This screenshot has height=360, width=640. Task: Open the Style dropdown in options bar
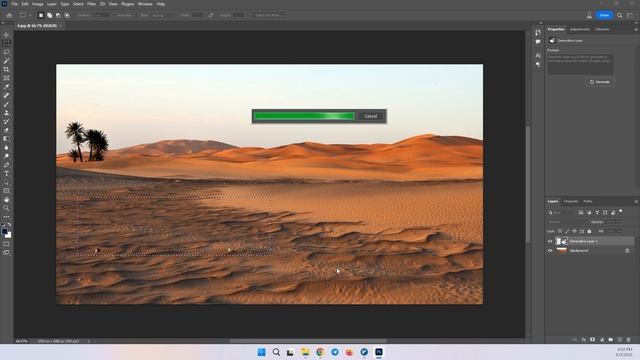163,15
